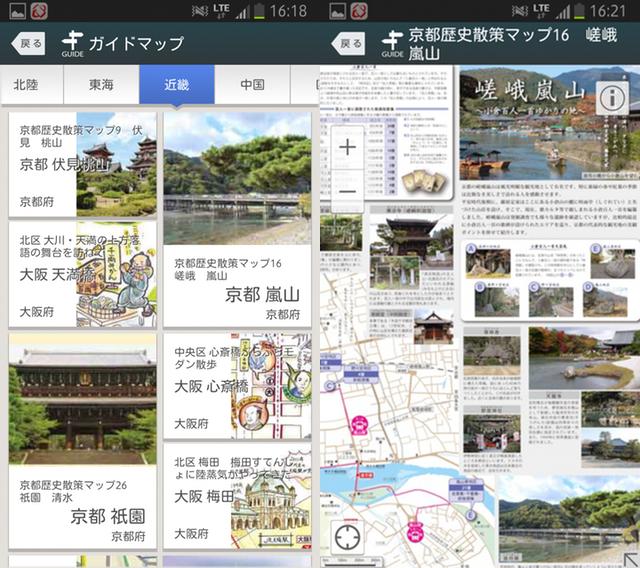Viewport: 640px width, 568px height.
Task: Tap the 16:21 clock in right status bar
Action: click(x=608, y=11)
